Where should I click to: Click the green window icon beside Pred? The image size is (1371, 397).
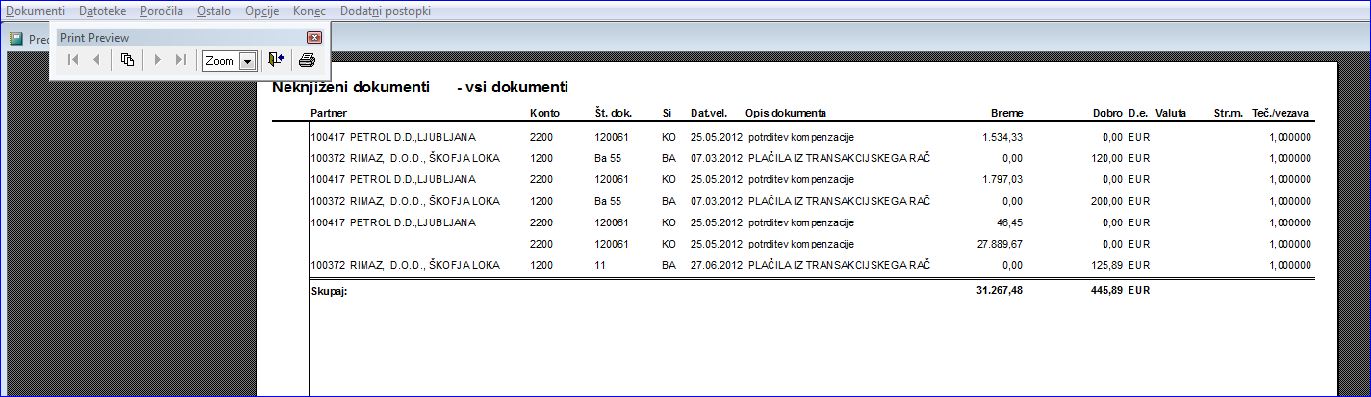pos(16,39)
